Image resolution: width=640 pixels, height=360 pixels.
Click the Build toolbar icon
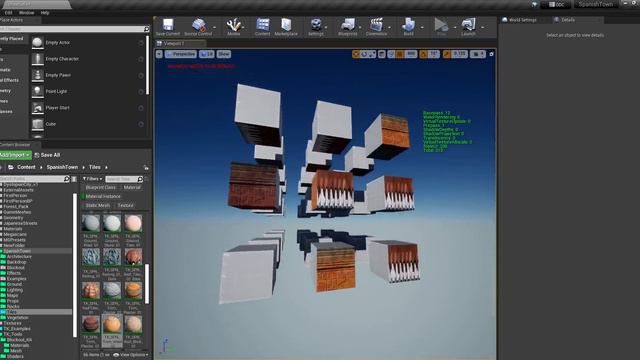click(x=408, y=24)
